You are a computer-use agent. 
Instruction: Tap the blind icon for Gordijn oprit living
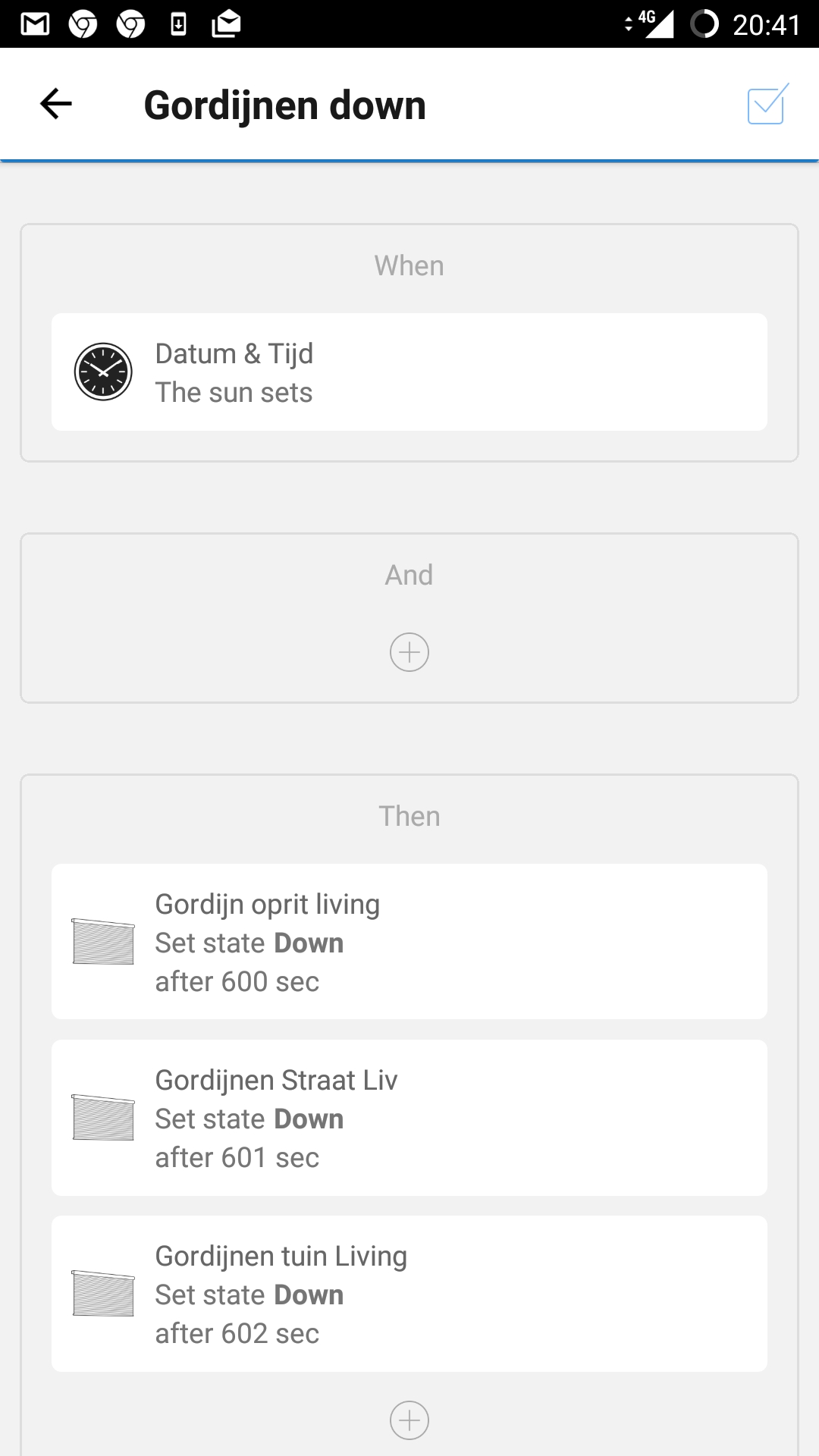[103, 941]
